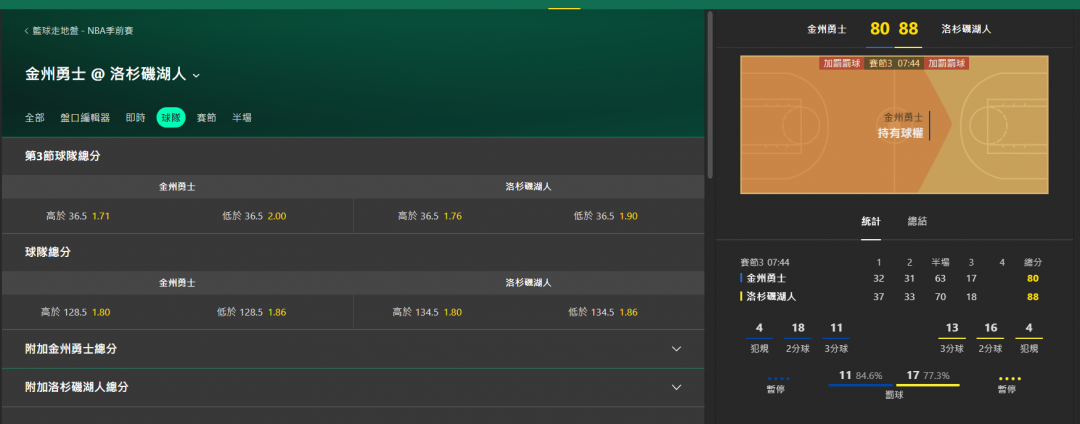Click 洛杉磯湖人 total 88 in table

pos(1032,297)
